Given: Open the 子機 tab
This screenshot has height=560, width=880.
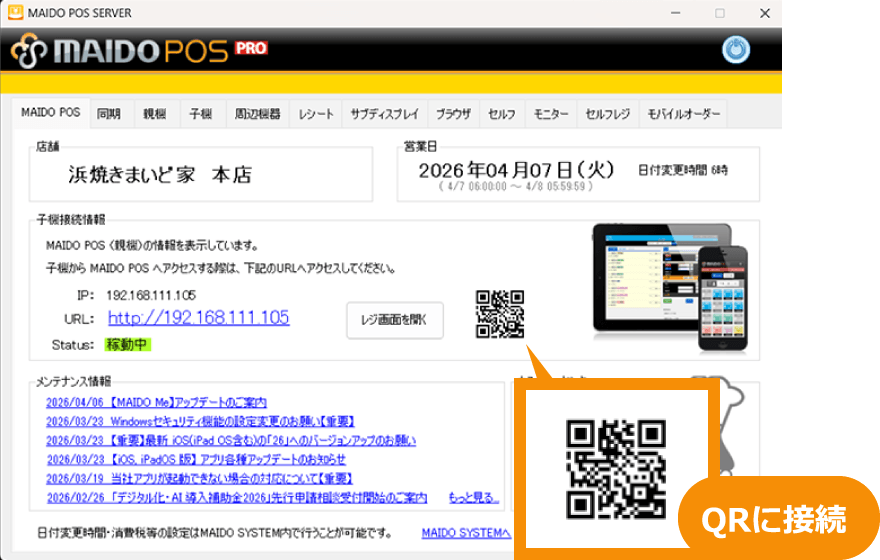Looking at the screenshot, I should (200, 114).
